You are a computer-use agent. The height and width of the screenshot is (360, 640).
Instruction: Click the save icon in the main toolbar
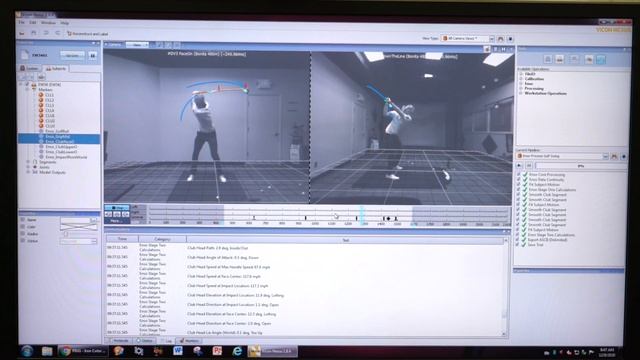pos(33,33)
